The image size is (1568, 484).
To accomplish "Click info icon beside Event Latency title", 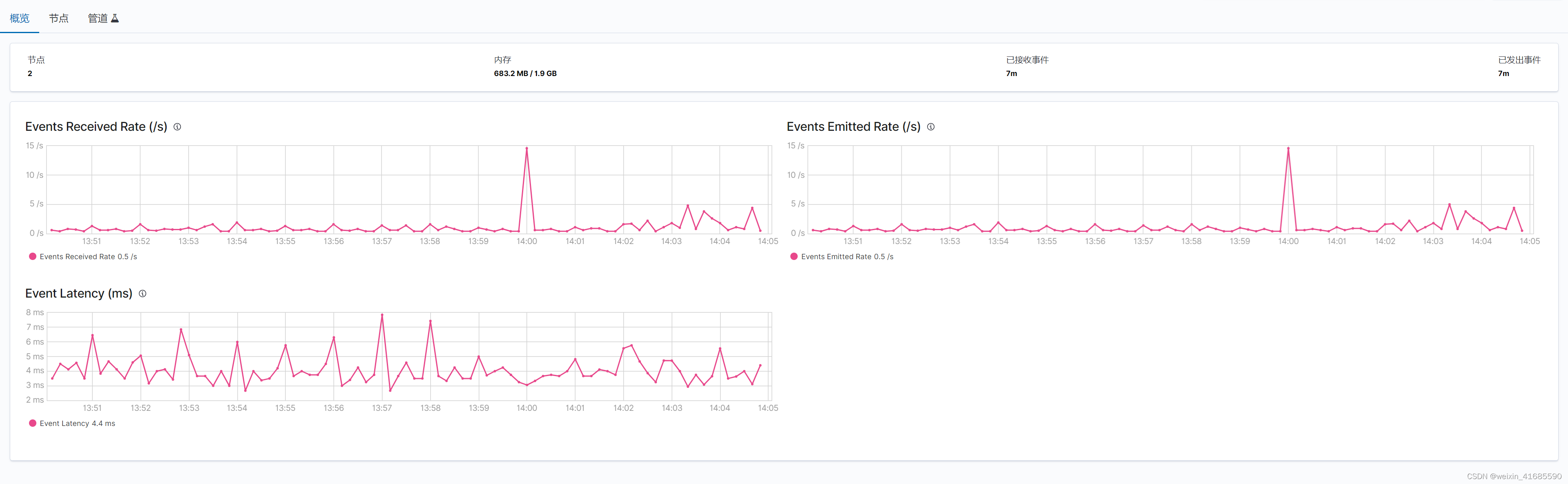I will pos(143,294).
